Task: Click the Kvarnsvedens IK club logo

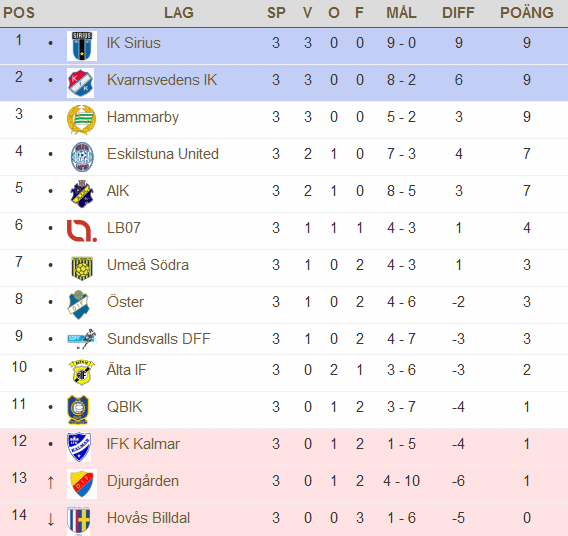Action: click(80, 83)
